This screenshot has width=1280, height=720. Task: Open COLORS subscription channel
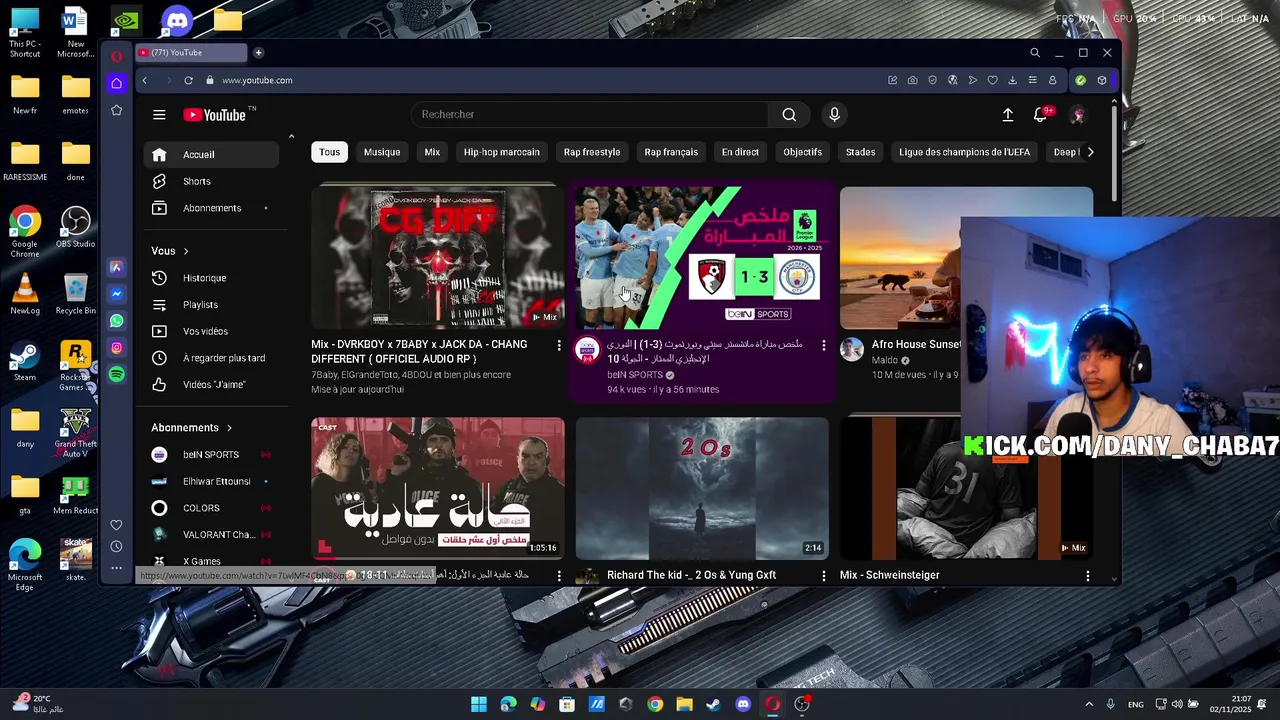212,508
